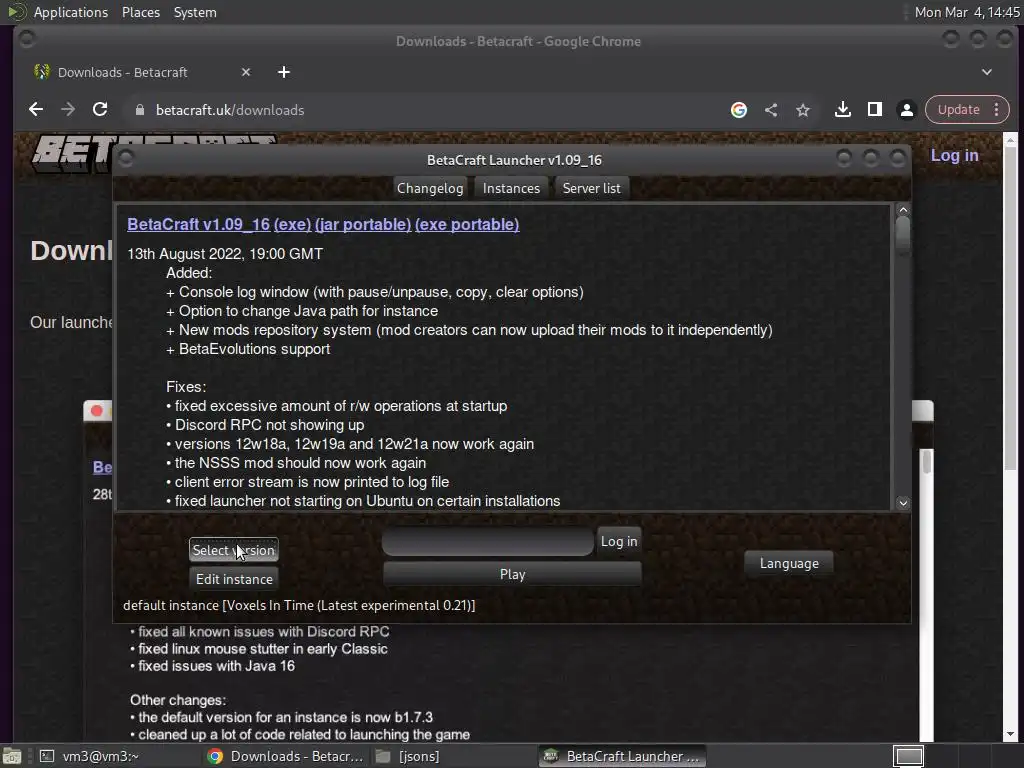This screenshot has width=1024, height=768.
Task: Click the default instance status text
Action: point(299,605)
